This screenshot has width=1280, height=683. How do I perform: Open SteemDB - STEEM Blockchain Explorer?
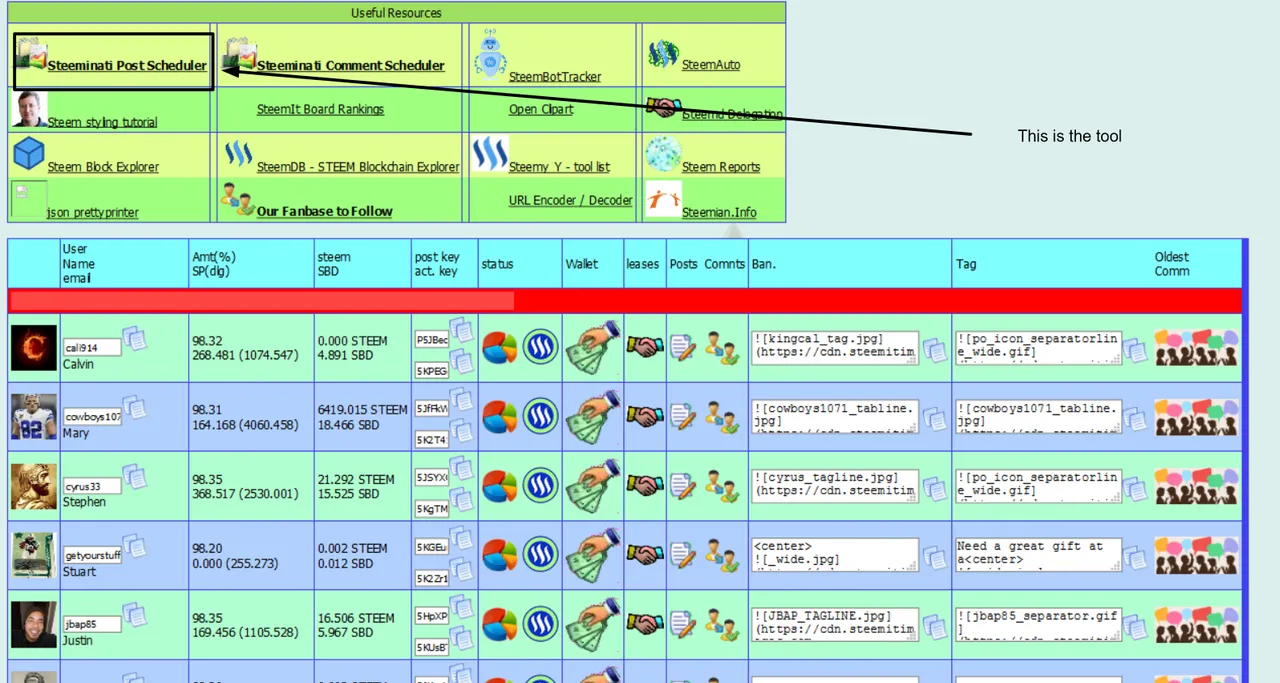(358, 167)
